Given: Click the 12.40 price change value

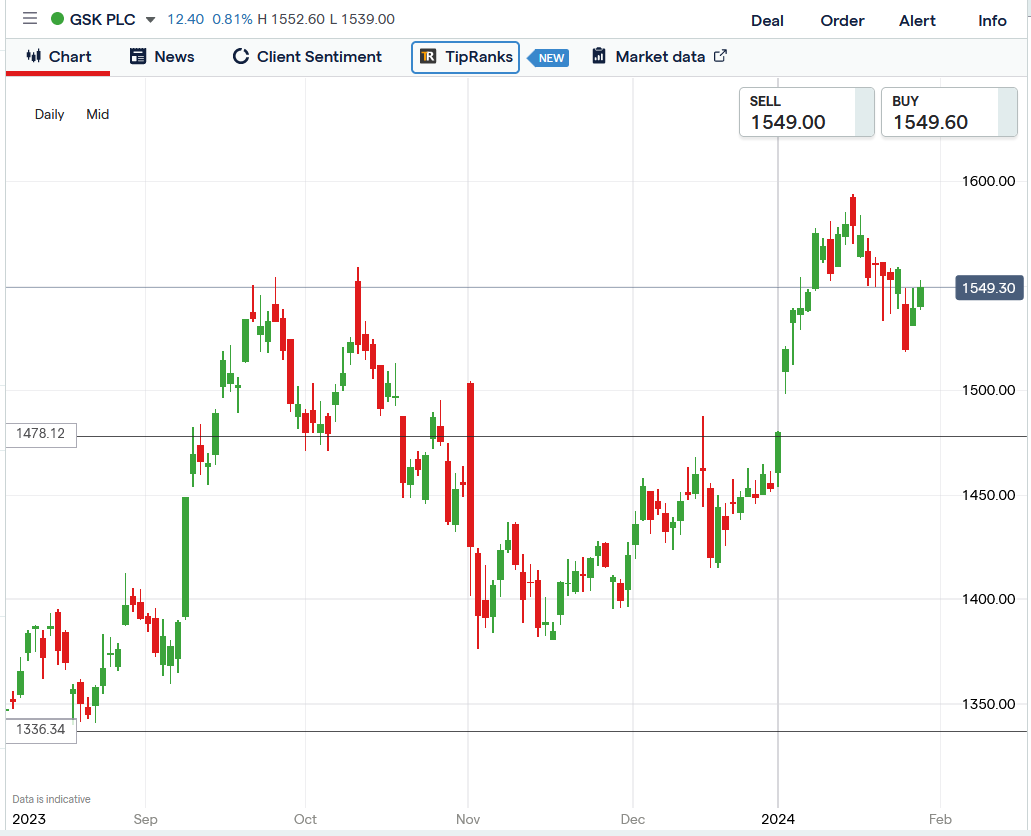Looking at the screenshot, I should tap(185, 20).
